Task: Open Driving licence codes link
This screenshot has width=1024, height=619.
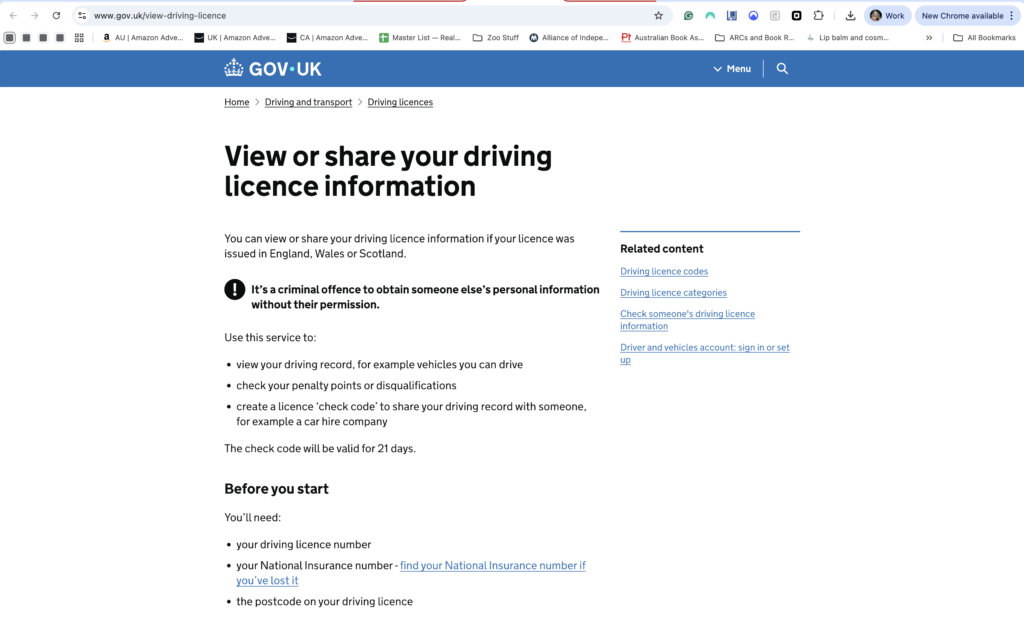Action: click(x=663, y=271)
